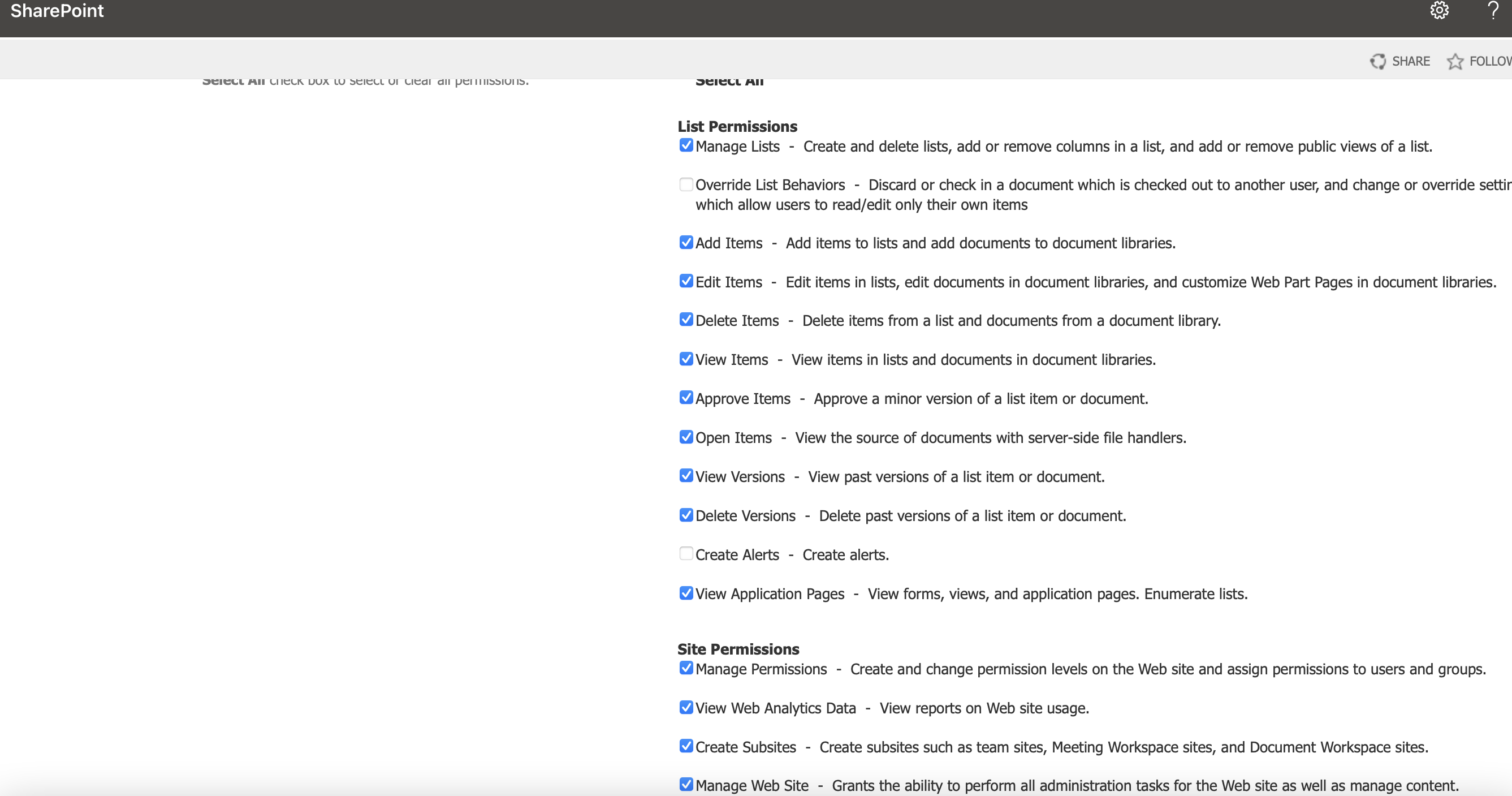Click the Follow star icon
The width and height of the screenshot is (1512, 796).
point(1455,61)
